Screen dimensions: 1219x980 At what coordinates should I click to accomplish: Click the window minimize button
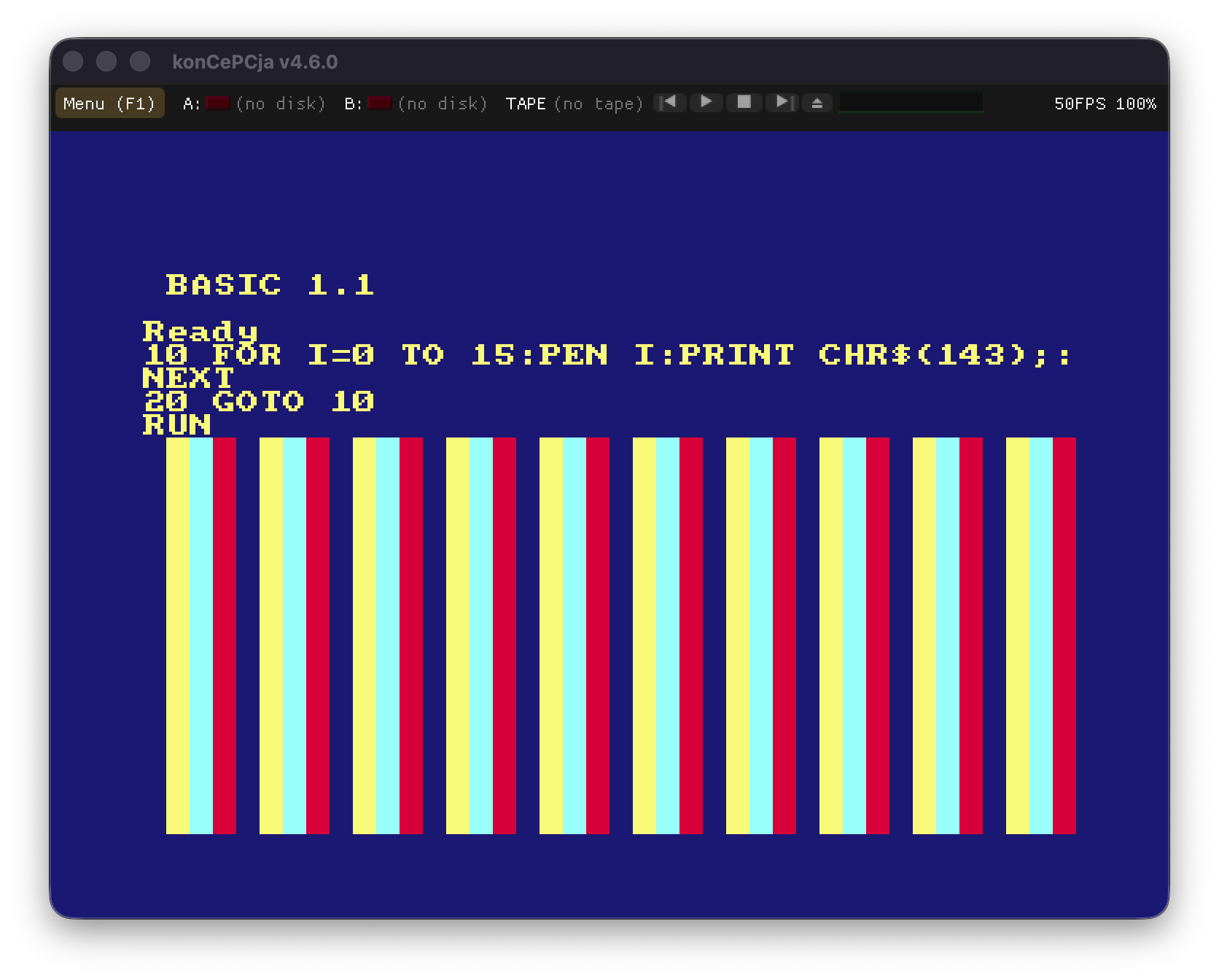[x=106, y=61]
